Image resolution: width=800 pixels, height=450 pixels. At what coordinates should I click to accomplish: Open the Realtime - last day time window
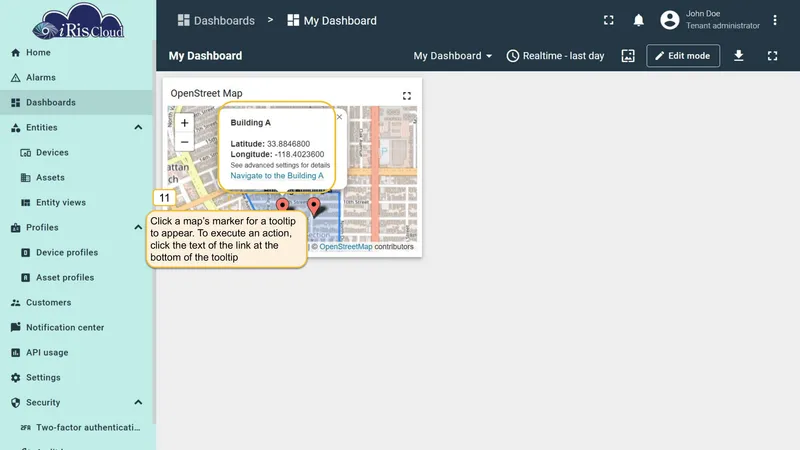point(556,56)
